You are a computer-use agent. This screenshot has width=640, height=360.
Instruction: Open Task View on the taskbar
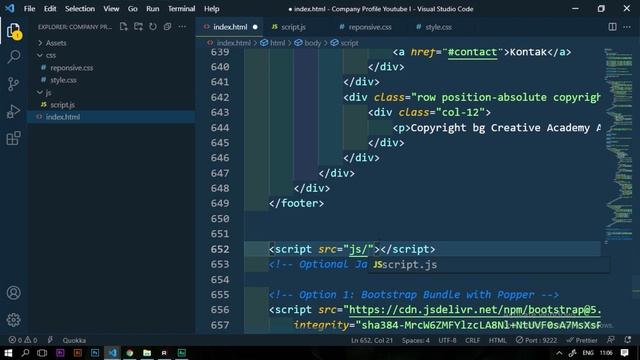[42, 353]
